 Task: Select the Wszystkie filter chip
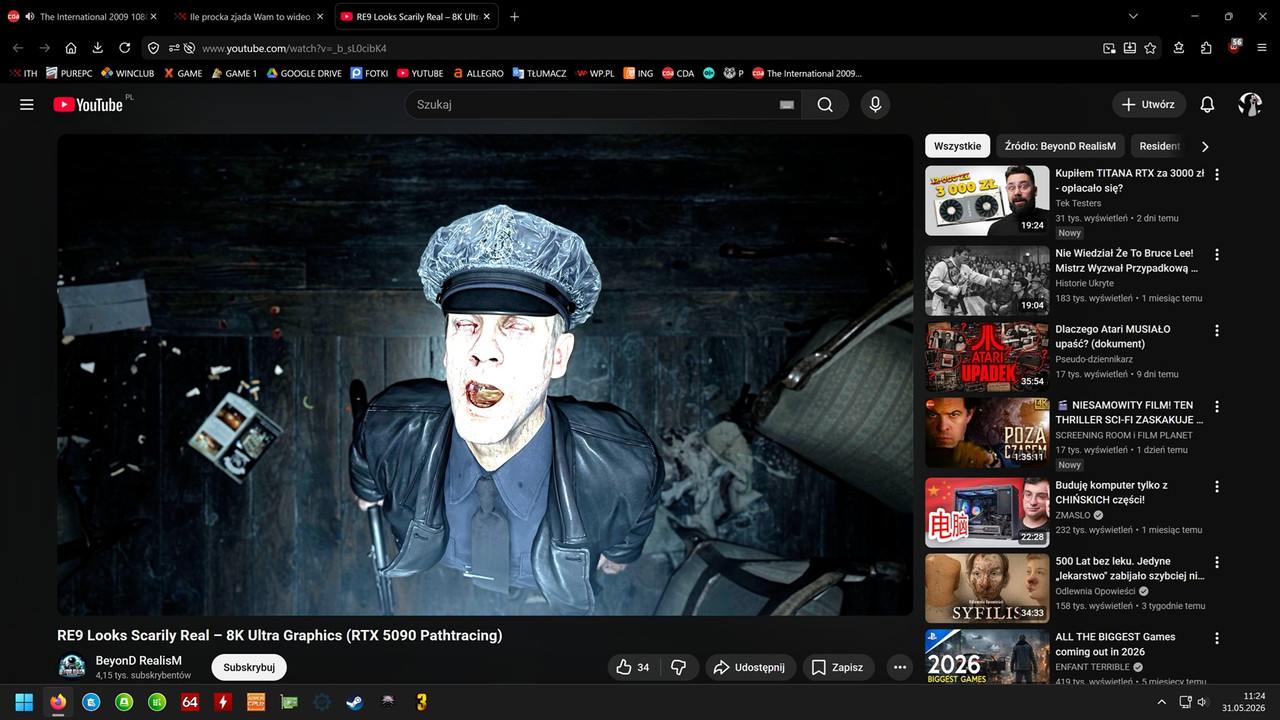coord(957,146)
